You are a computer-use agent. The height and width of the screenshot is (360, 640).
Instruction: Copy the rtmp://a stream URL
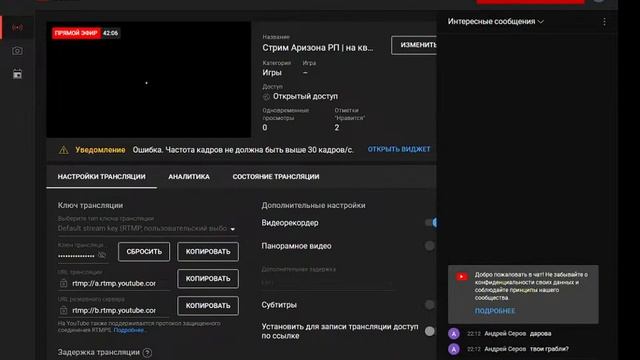[x=208, y=279]
